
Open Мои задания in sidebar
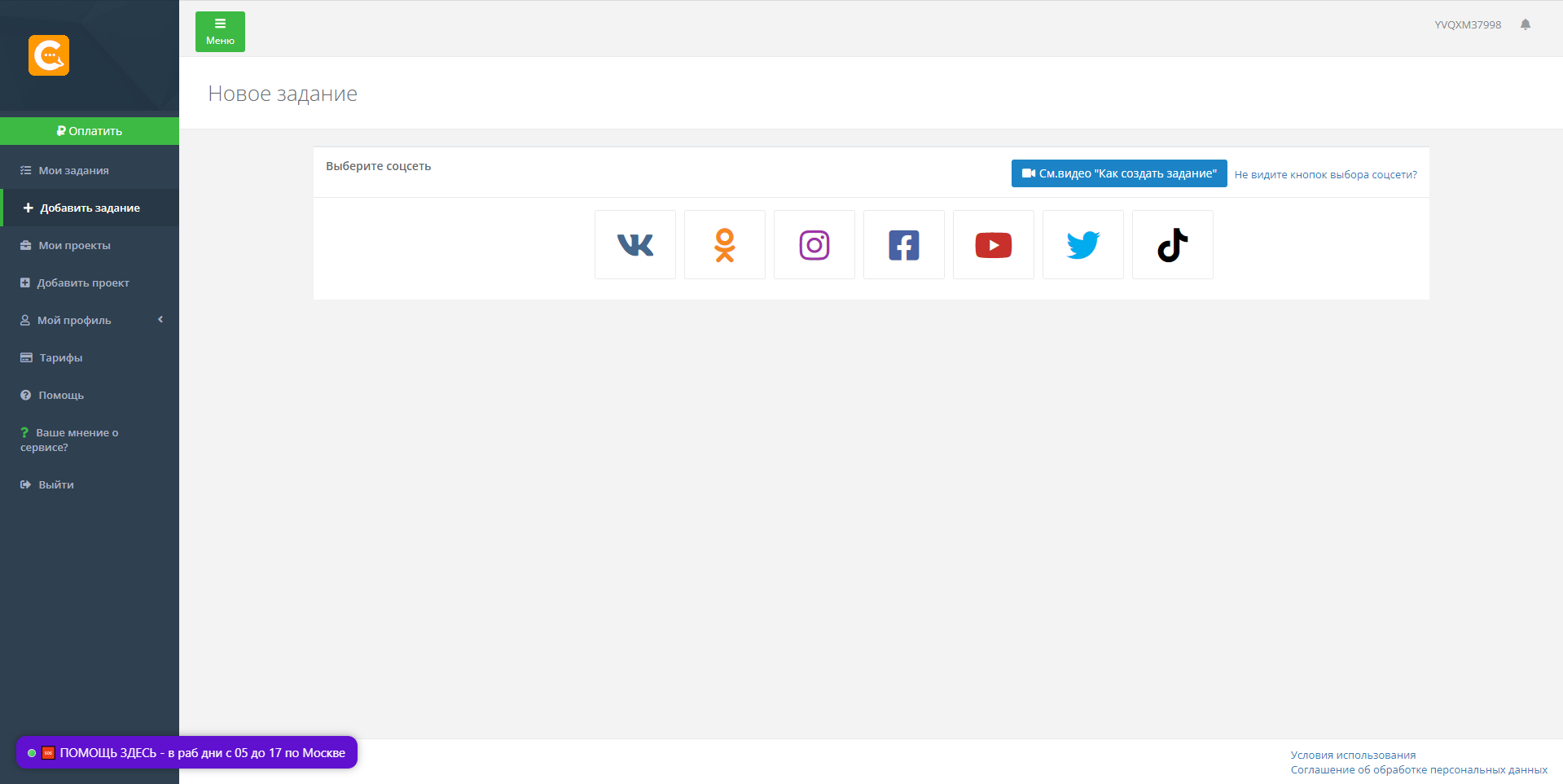tap(90, 170)
